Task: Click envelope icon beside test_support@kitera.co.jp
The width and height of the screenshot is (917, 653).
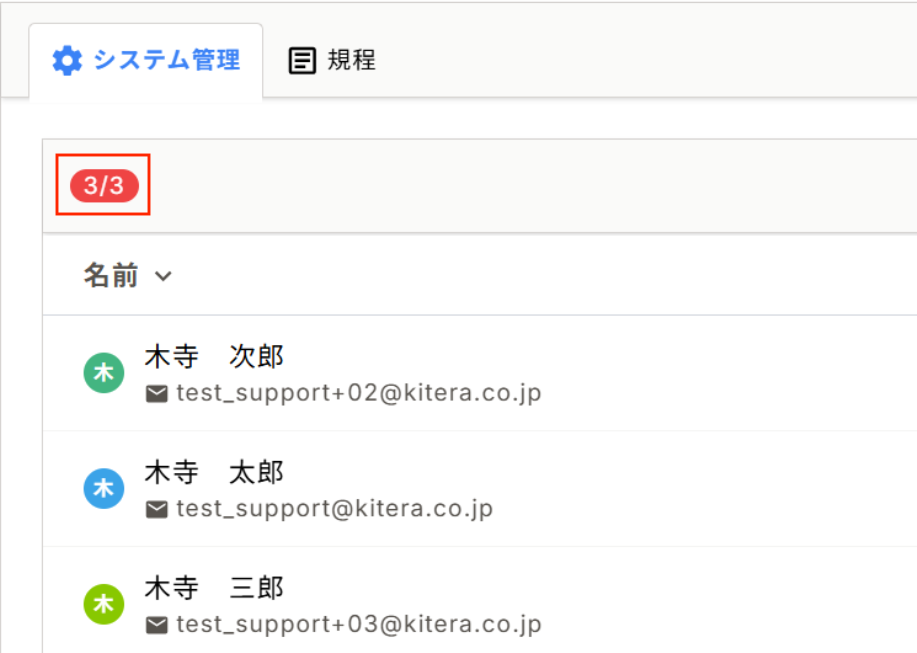Action: [157, 510]
